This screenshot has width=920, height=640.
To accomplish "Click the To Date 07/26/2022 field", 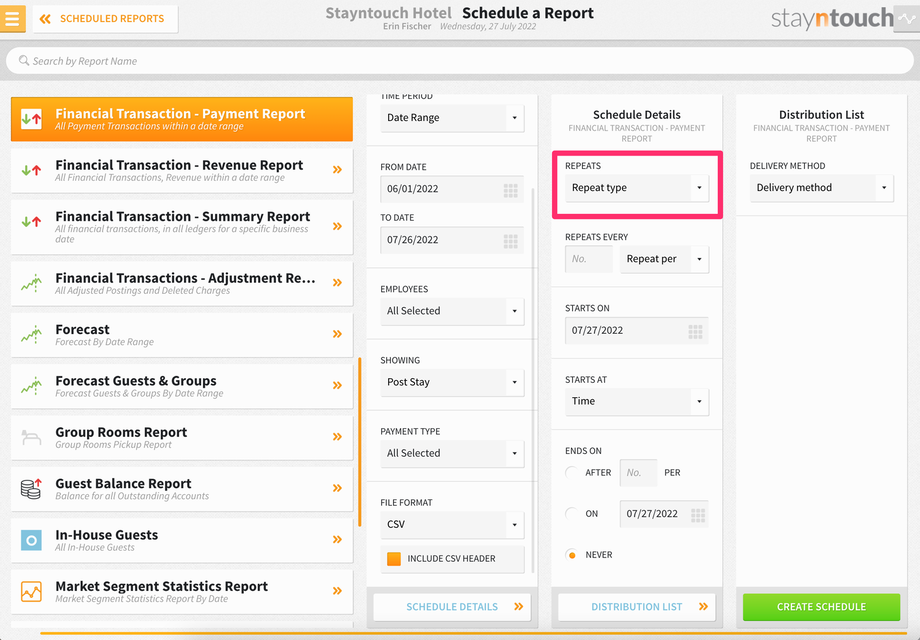I will (452, 241).
